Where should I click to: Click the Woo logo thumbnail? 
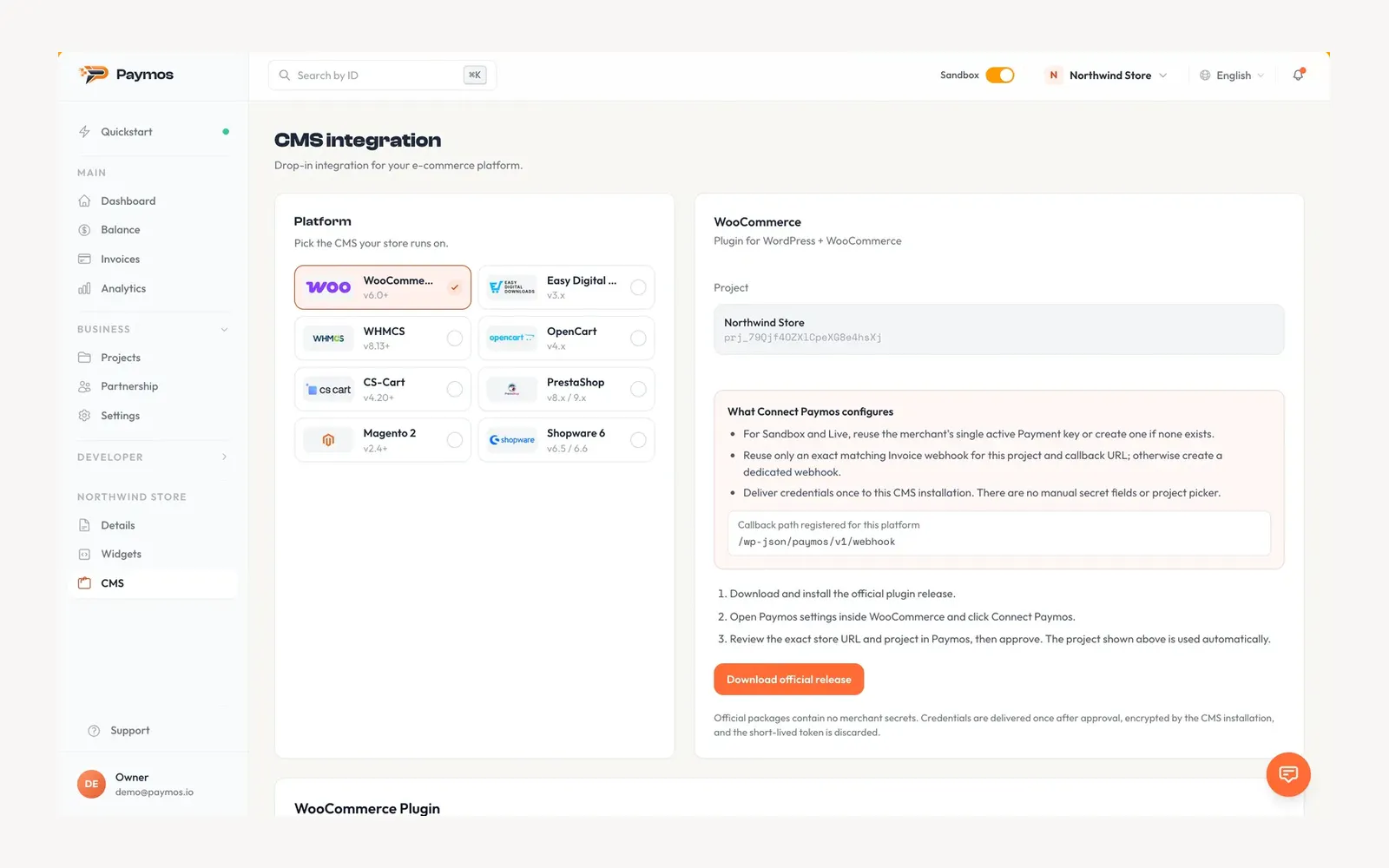tap(328, 287)
